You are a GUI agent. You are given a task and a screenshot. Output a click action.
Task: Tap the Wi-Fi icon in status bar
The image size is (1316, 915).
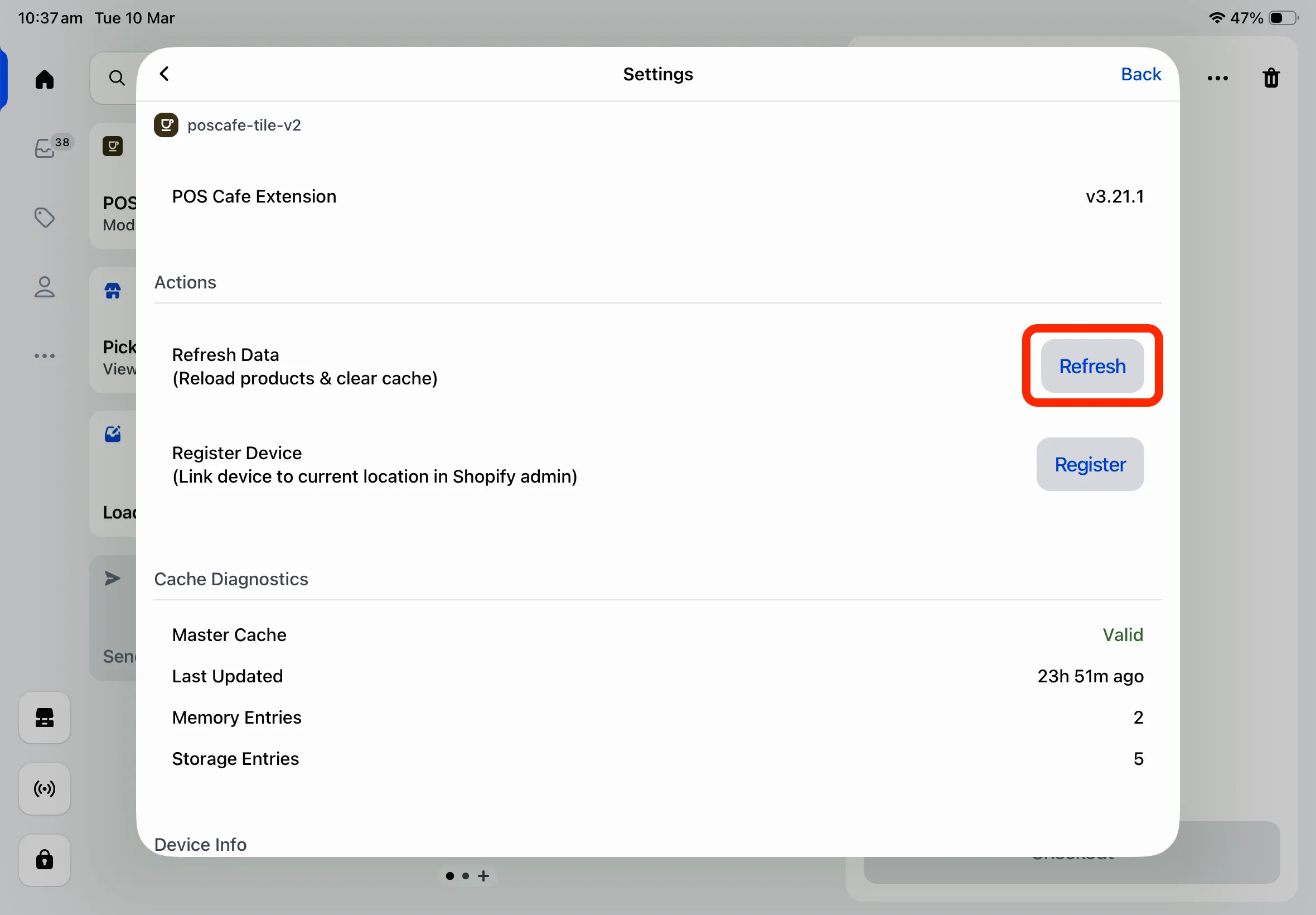coord(1216,18)
